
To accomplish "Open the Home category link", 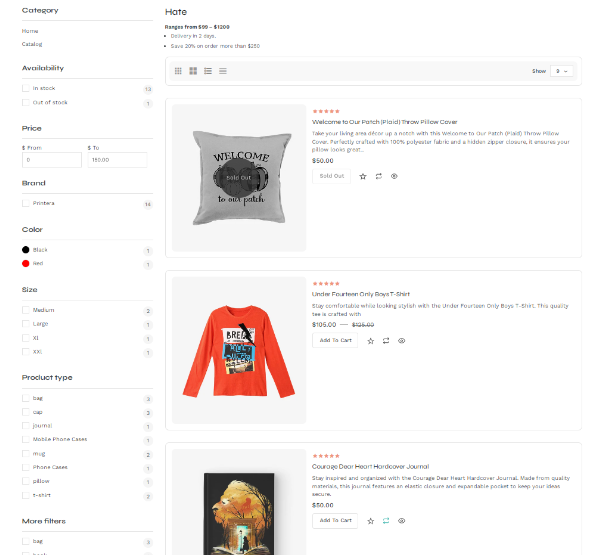I will pos(30,31).
